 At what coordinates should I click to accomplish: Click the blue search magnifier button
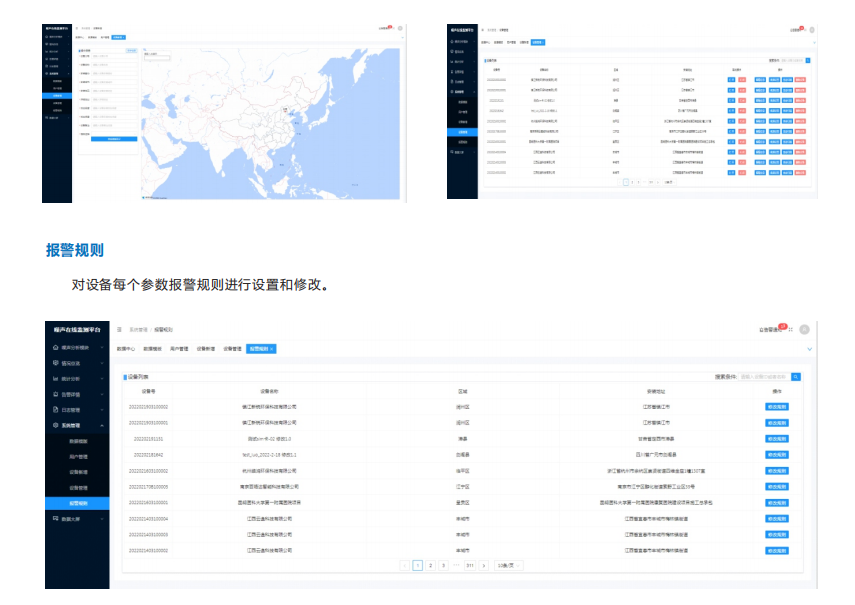coord(796,377)
